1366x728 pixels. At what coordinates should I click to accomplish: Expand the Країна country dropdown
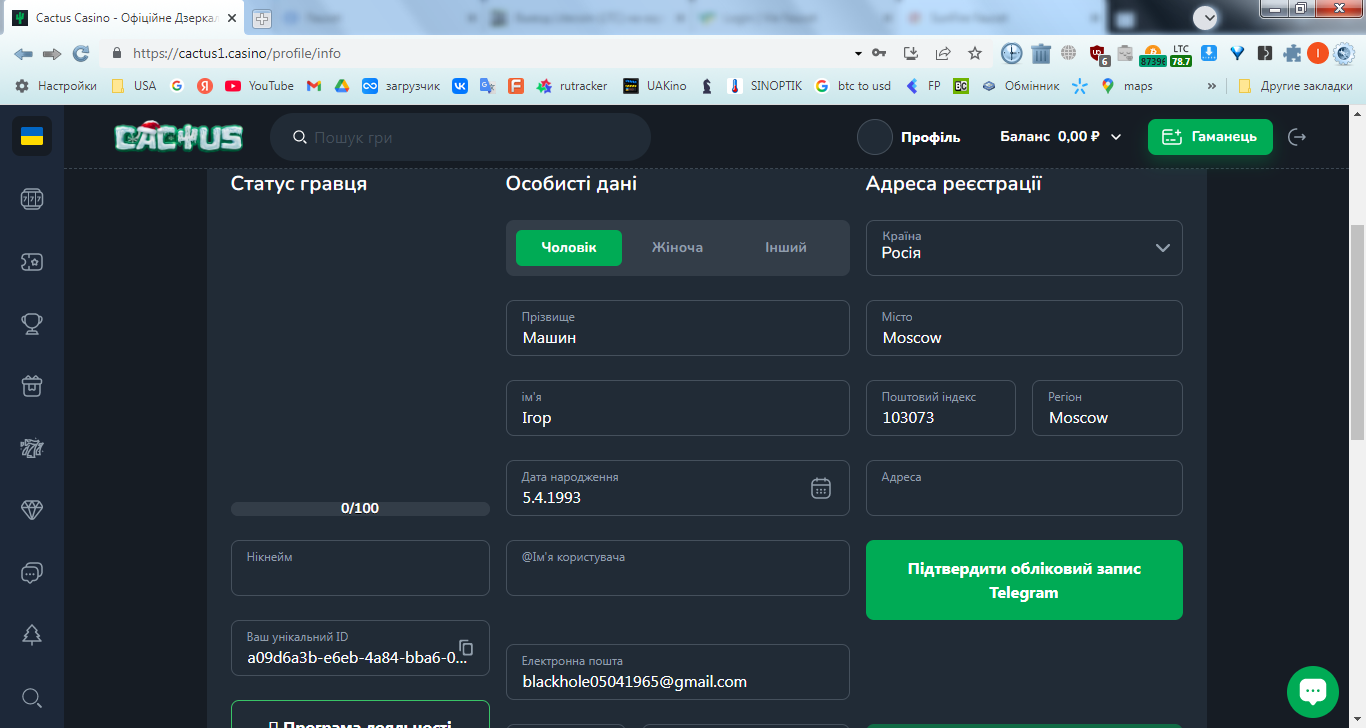pyautogui.click(x=1024, y=248)
